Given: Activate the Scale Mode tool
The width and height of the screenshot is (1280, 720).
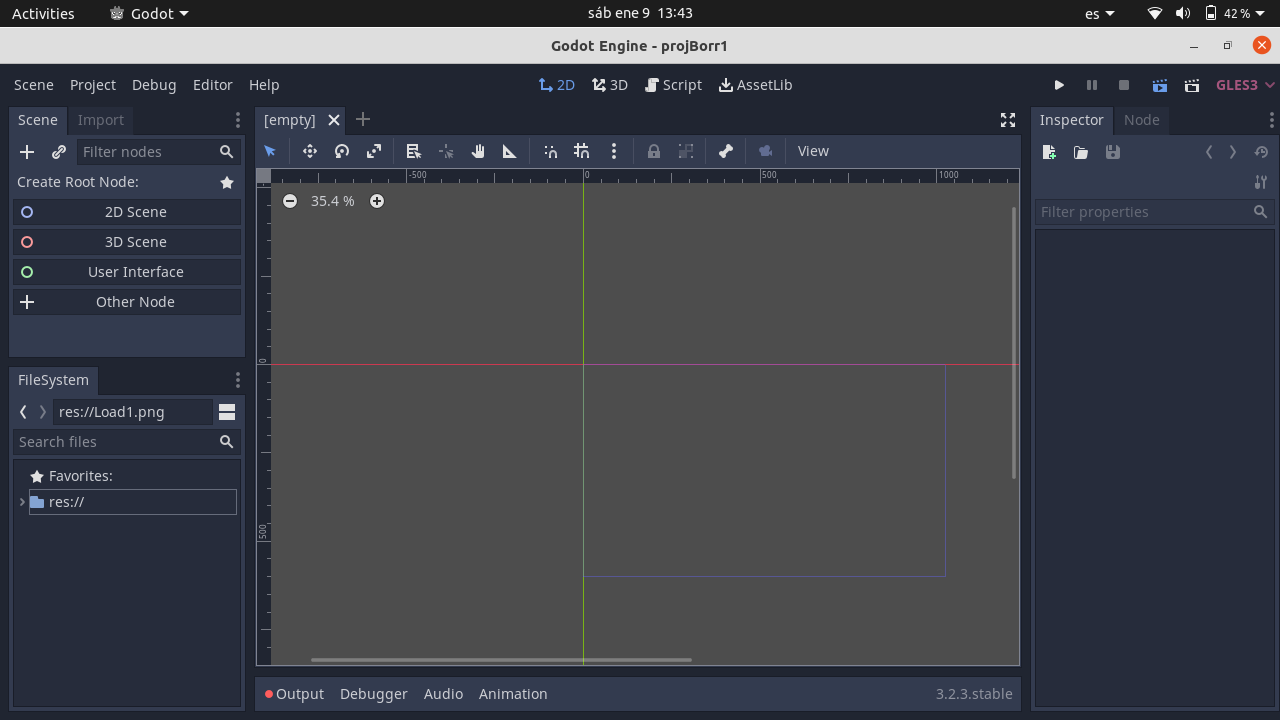Looking at the screenshot, I should tap(374, 151).
